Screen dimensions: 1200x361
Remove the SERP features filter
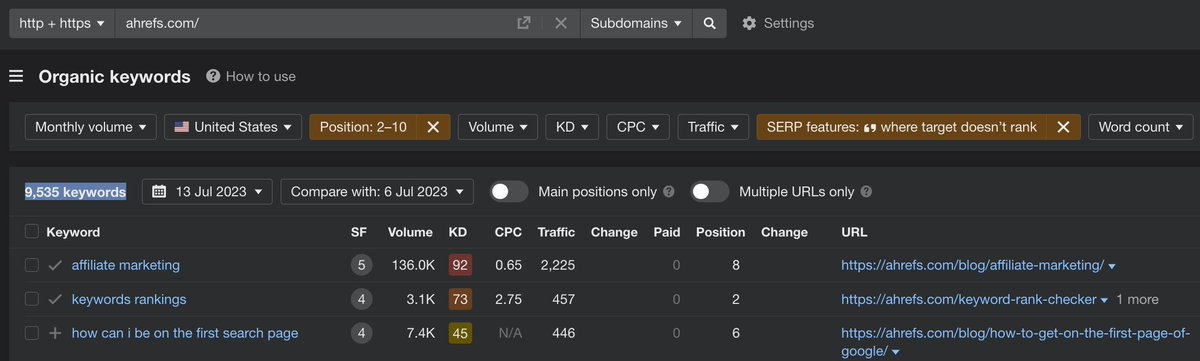[1063, 127]
